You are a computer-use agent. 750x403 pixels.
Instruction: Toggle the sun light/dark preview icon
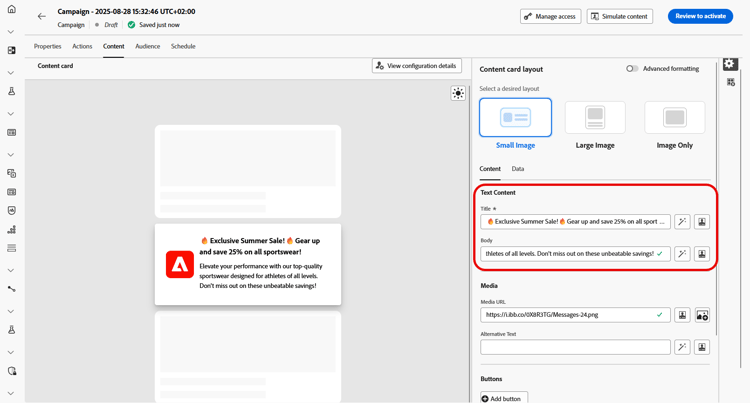[458, 93]
